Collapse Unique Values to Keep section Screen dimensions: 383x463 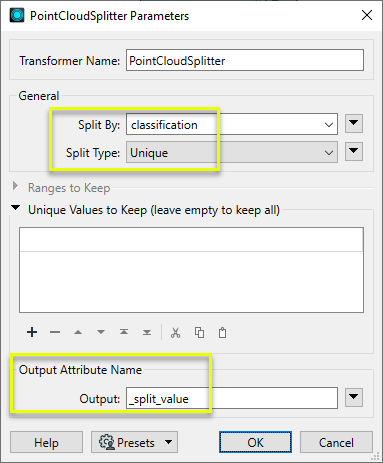pos(15,208)
